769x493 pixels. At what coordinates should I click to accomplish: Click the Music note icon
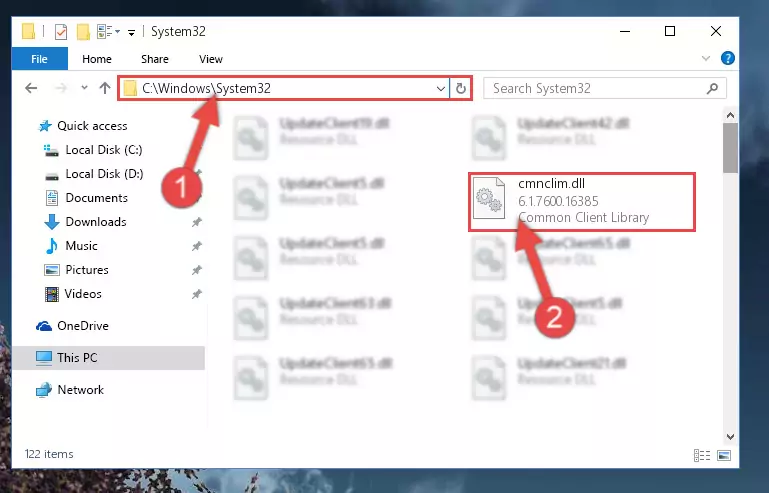point(51,246)
